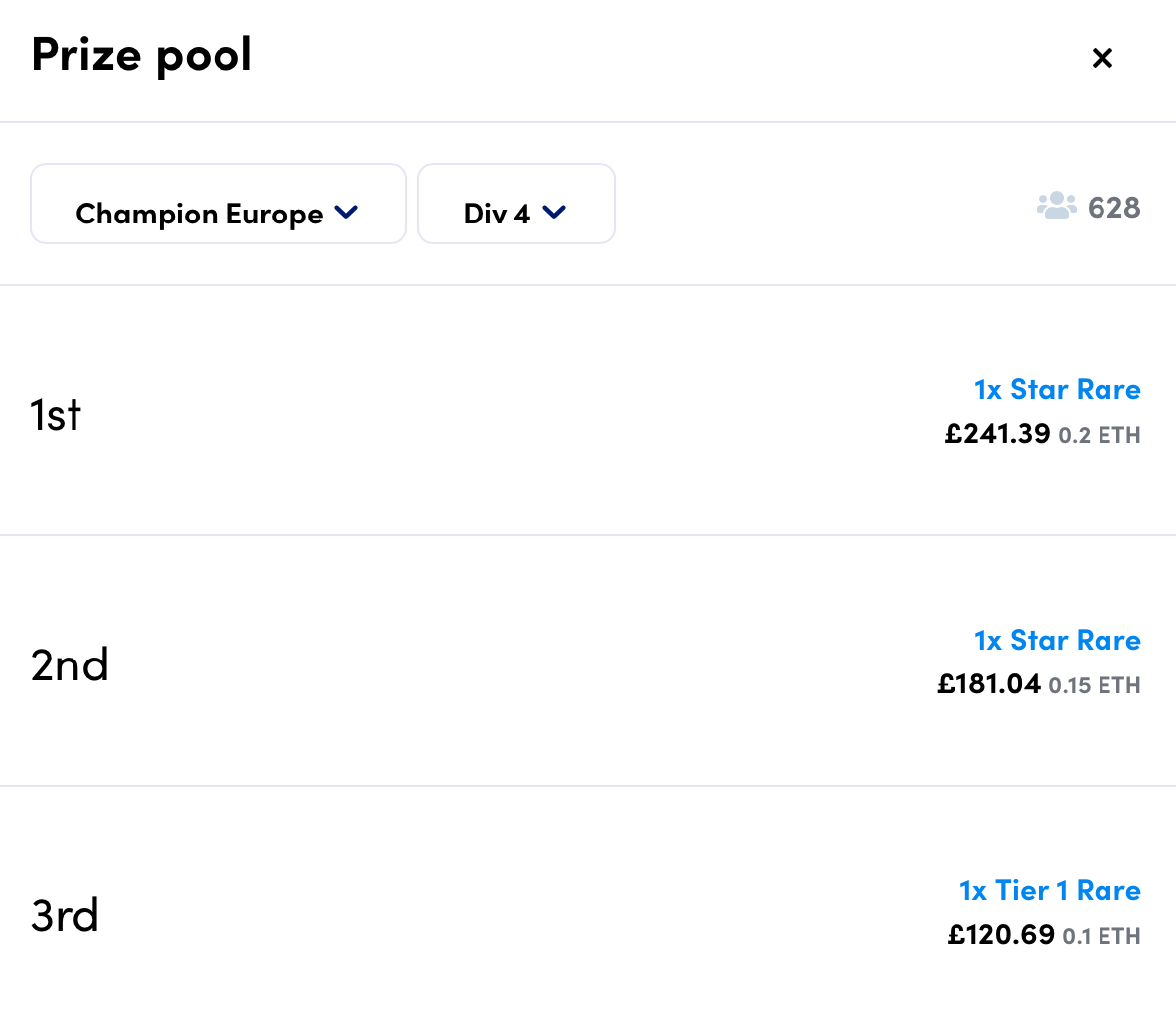Image resolution: width=1176 pixels, height=1027 pixels.
Task: Close the Prize pool dialog
Action: [1102, 58]
